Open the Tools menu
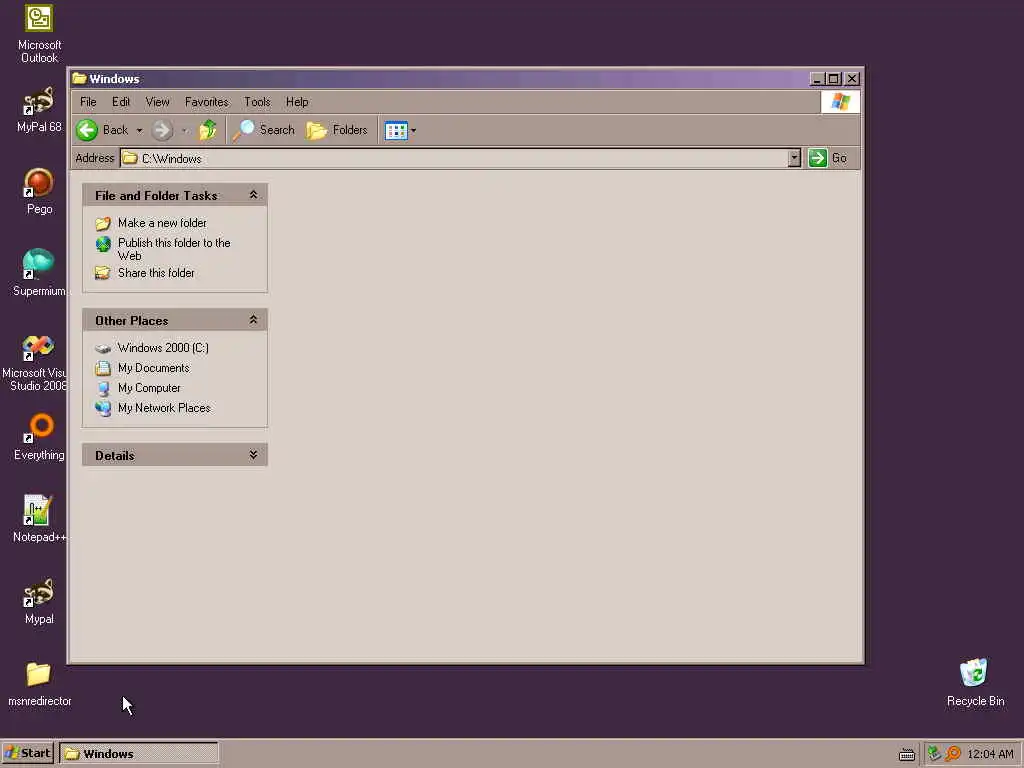The width and height of the screenshot is (1024, 768). coord(257,102)
